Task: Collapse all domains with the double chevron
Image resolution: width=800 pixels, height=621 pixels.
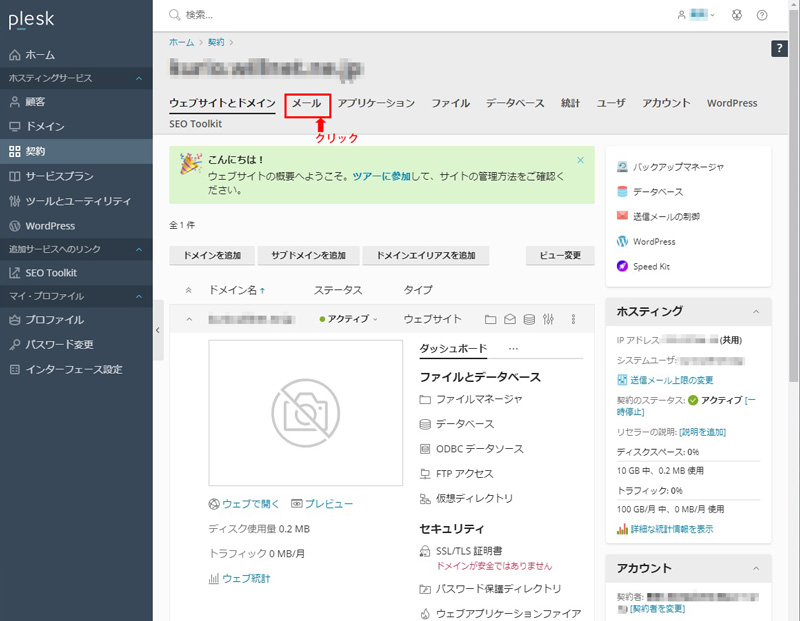Action: click(x=188, y=290)
